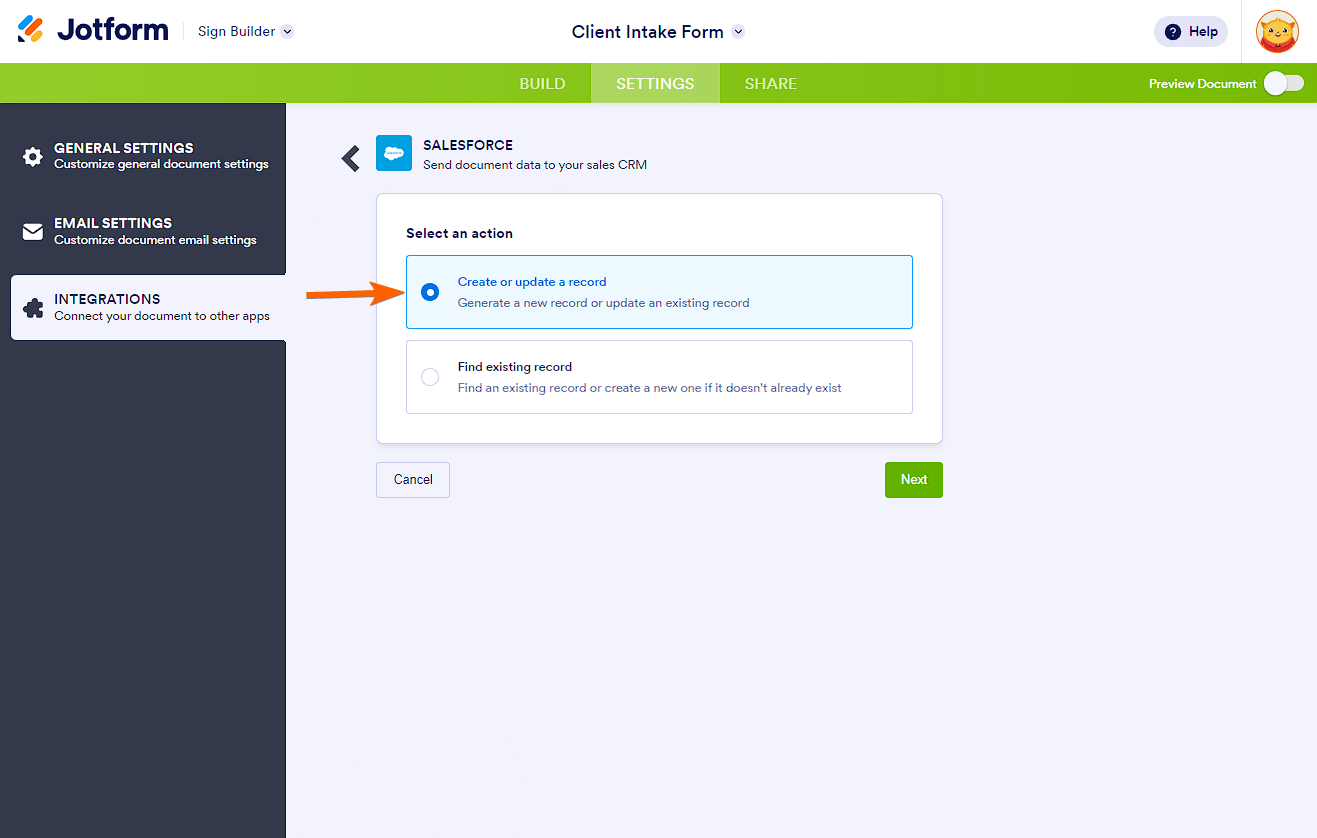
Task: Click the back arrow beside Salesforce
Action: pos(351,158)
